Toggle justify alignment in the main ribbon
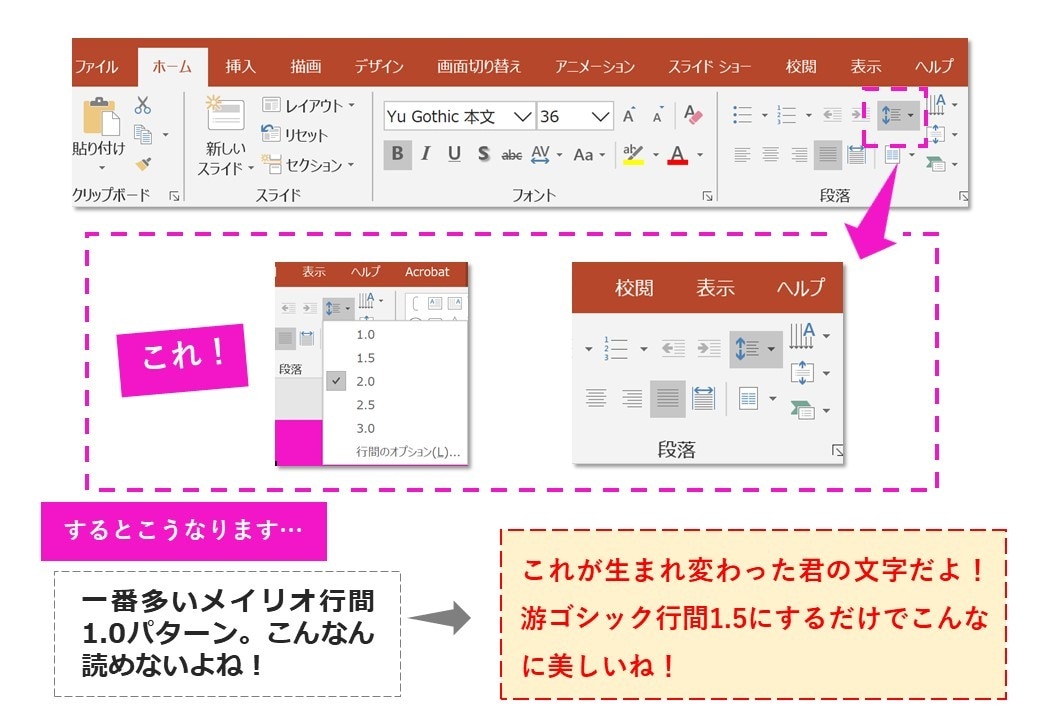The image size is (1040, 720). [828, 155]
